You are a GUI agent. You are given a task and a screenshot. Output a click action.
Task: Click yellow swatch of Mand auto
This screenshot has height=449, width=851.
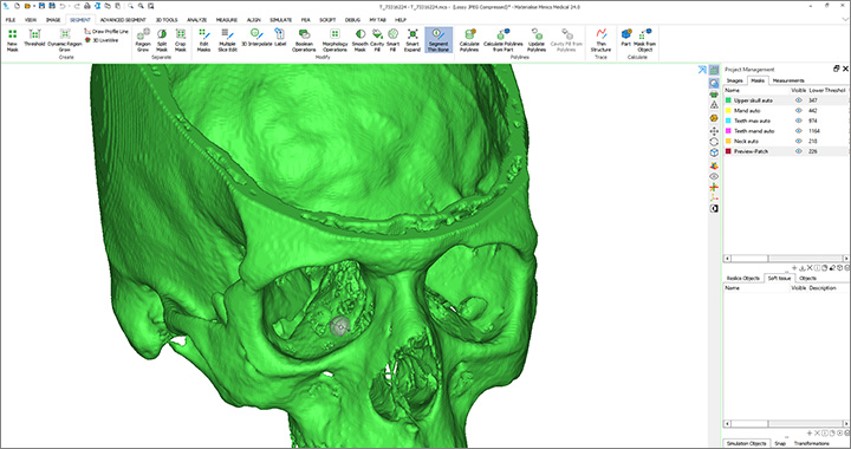(728, 111)
